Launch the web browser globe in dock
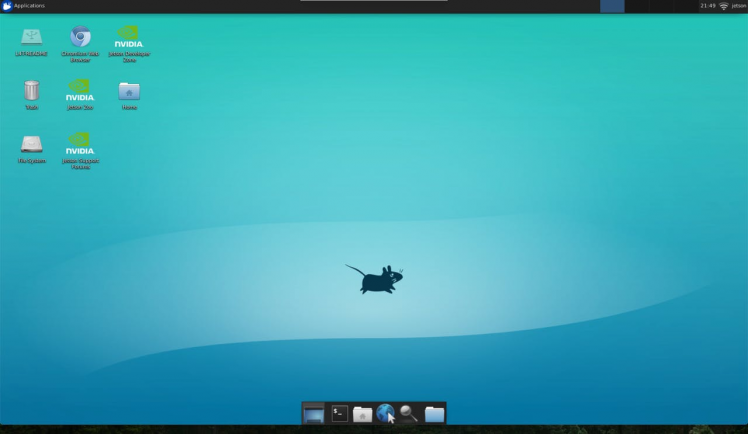748x434 pixels. 385,413
